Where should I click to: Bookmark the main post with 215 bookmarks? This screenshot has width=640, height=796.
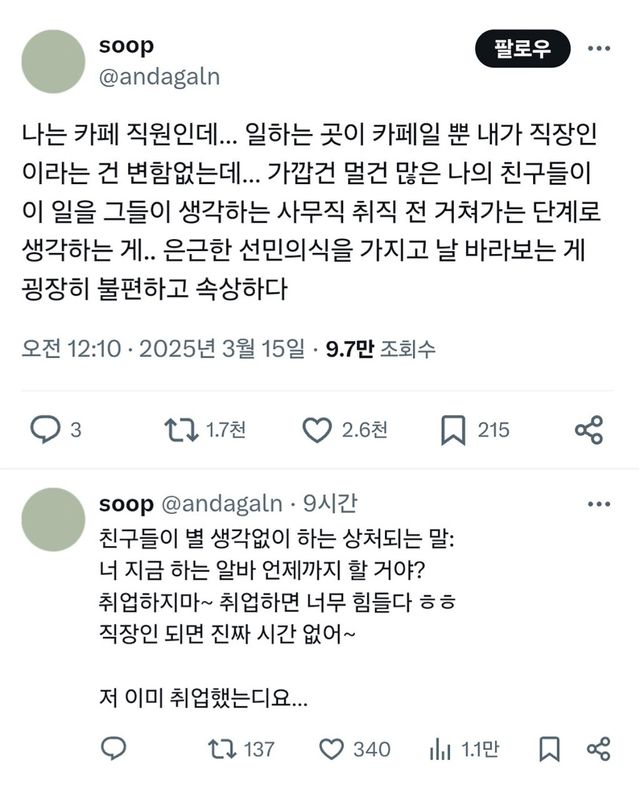(x=453, y=429)
